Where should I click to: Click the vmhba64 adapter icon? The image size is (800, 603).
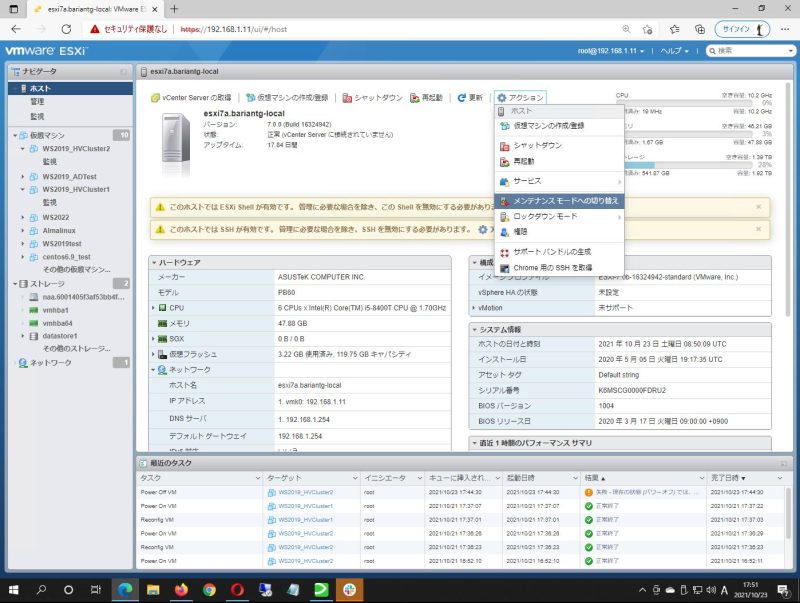[34, 323]
